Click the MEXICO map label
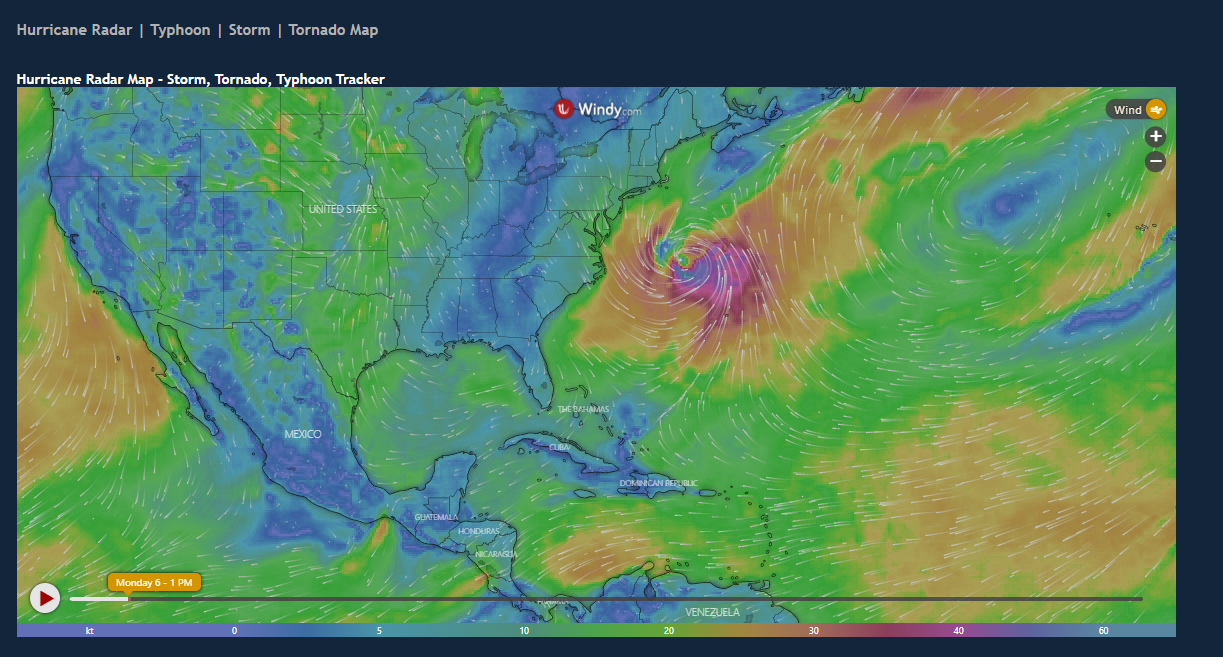The image size is (1223, 657). (303, 434)
